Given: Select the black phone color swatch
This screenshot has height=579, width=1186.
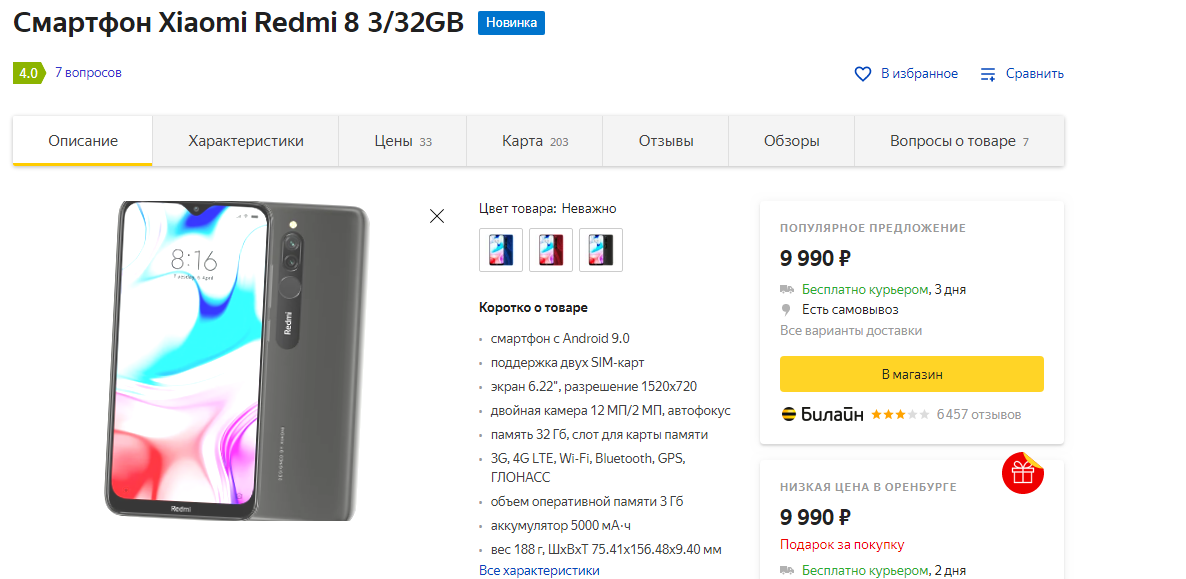Looking at the screenshot, I should click(x=601, y=250).
